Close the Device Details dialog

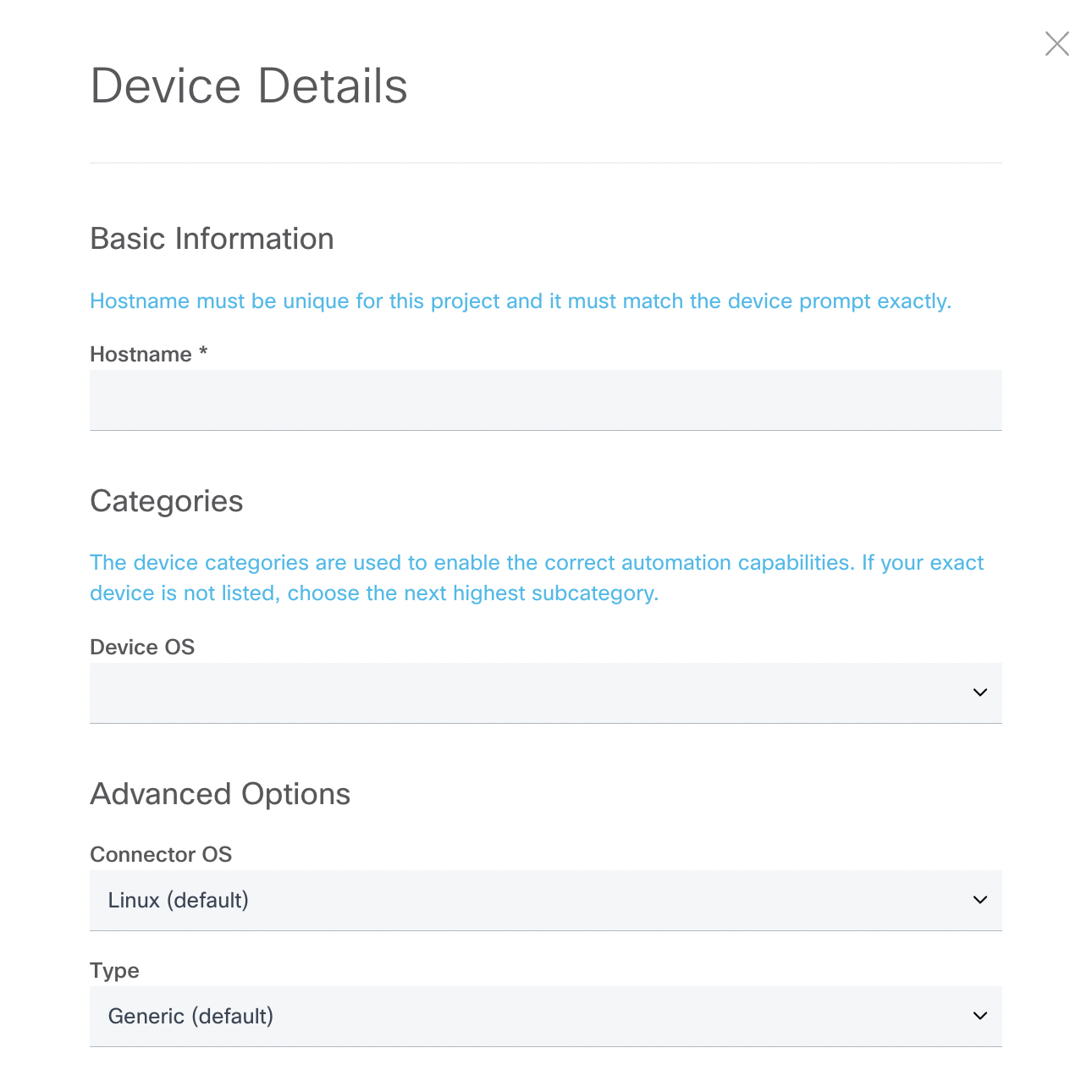tap(1056, 44)
